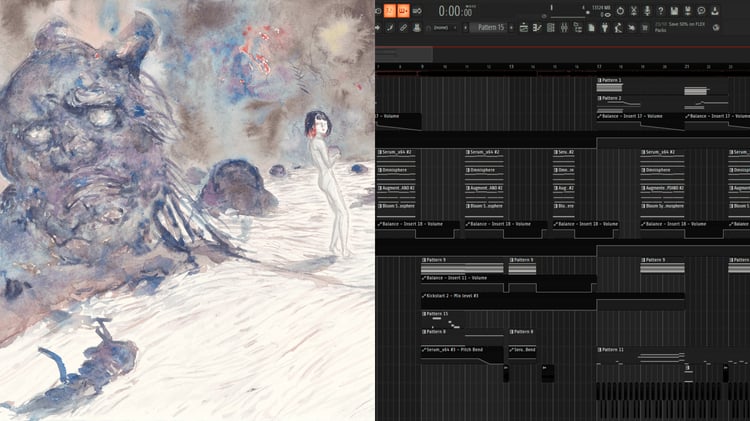Click the download tray icon in top toolbar
Viewport: 750px width, 421px height.
[x=715, y=11]
